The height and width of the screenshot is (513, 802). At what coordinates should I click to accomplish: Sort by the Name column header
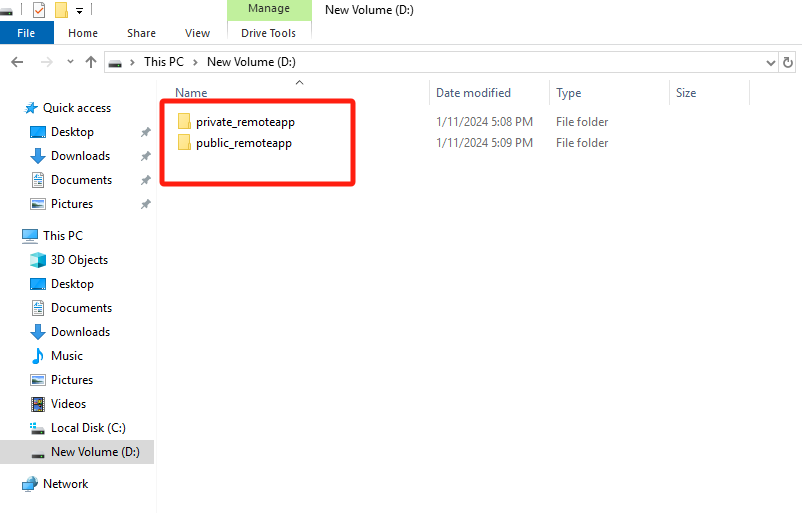click(190, 93)
